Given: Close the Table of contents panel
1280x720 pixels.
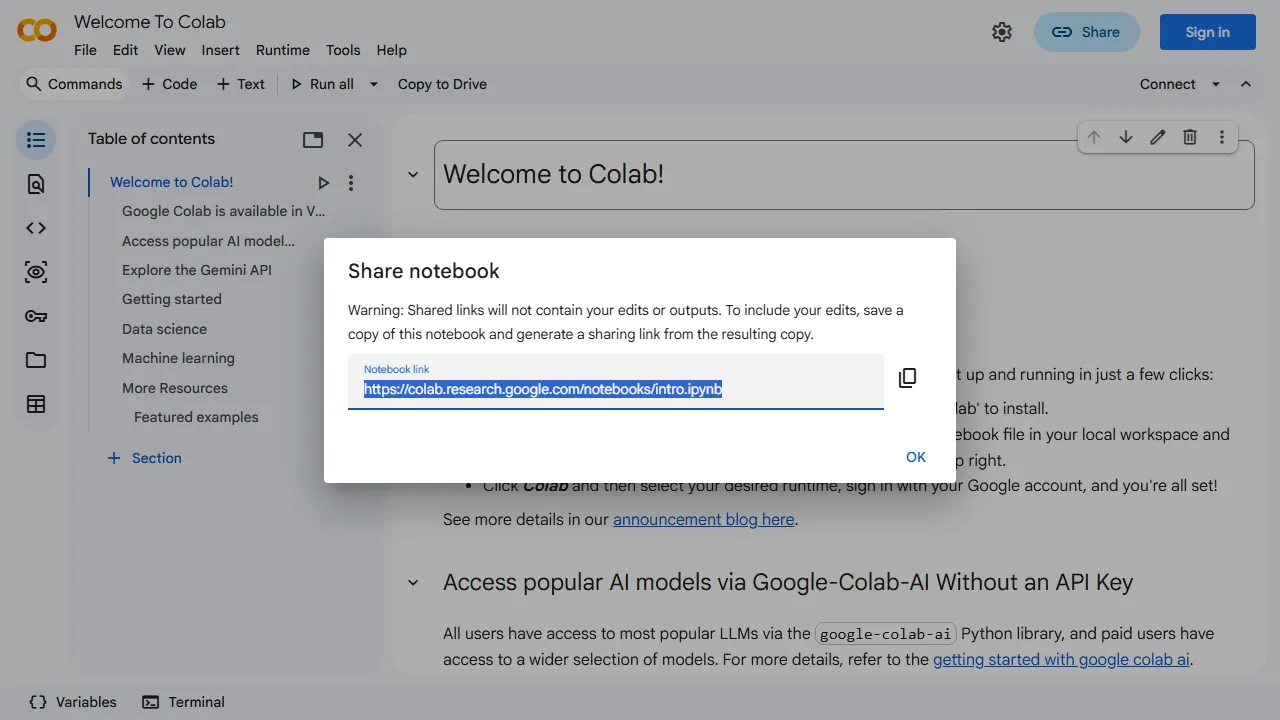Looking at the screenshot, I should tap(355, 140).
